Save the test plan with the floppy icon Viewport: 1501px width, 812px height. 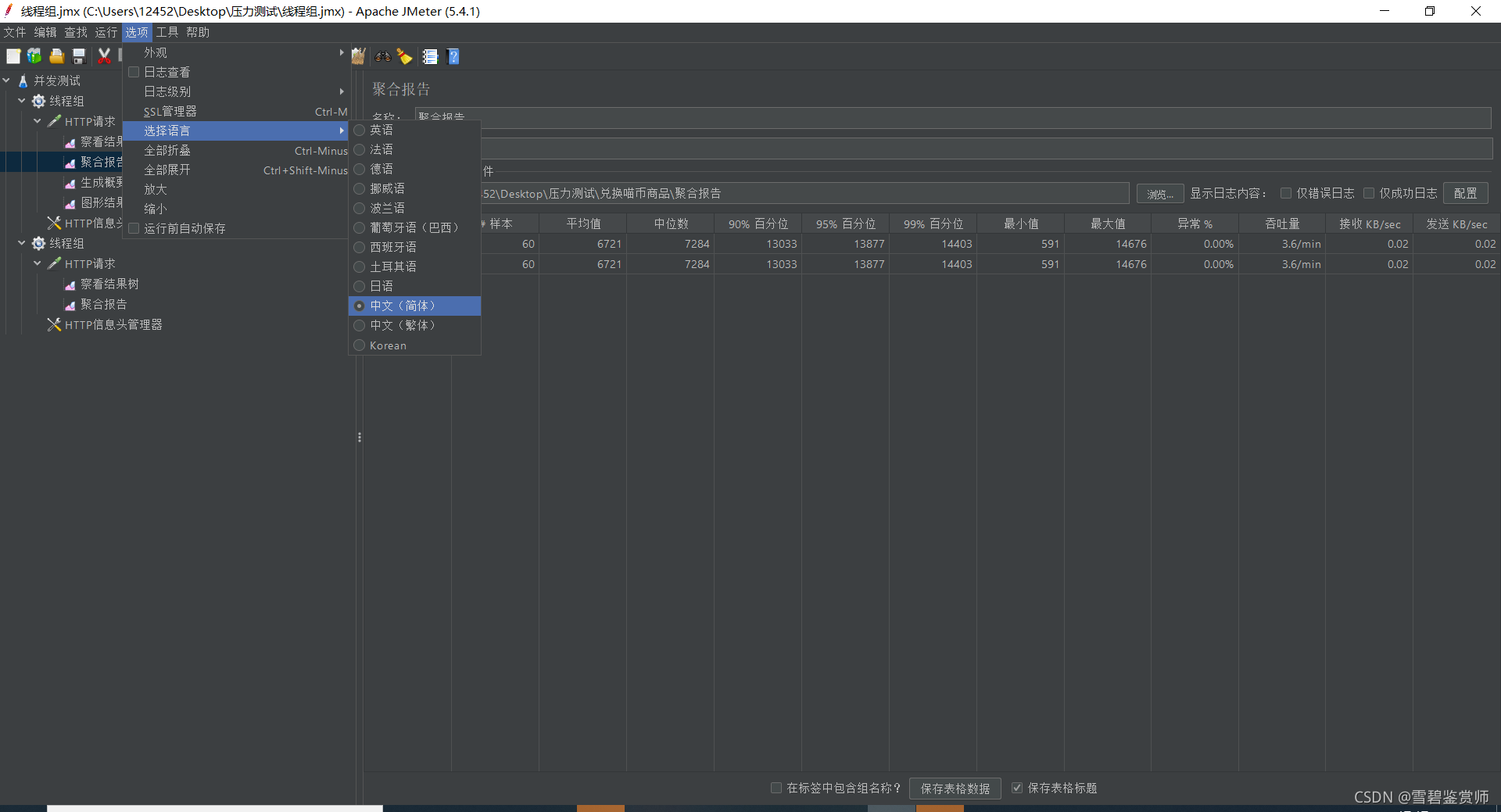(78, 56)
